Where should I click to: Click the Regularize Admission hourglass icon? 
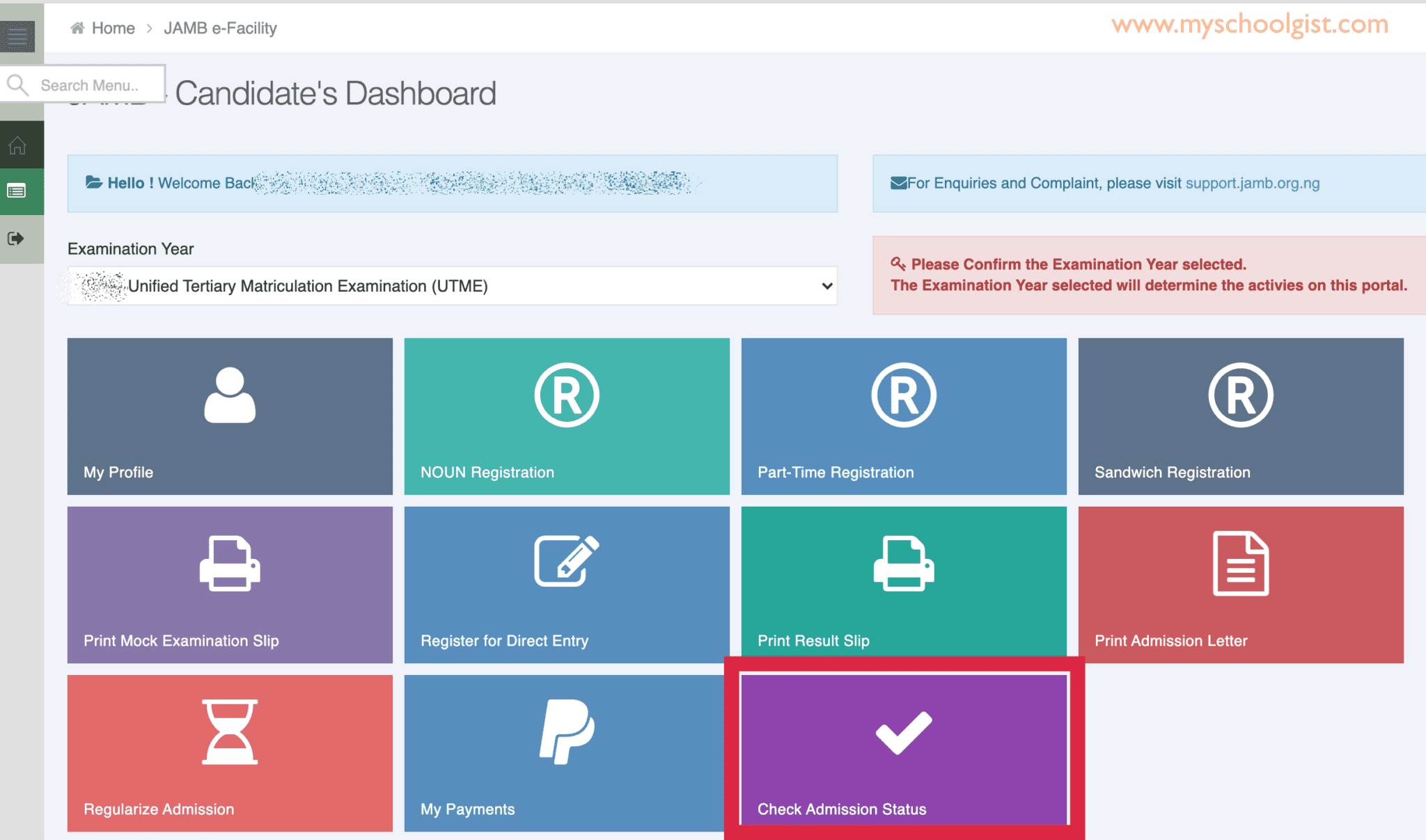tap(230, 732)
